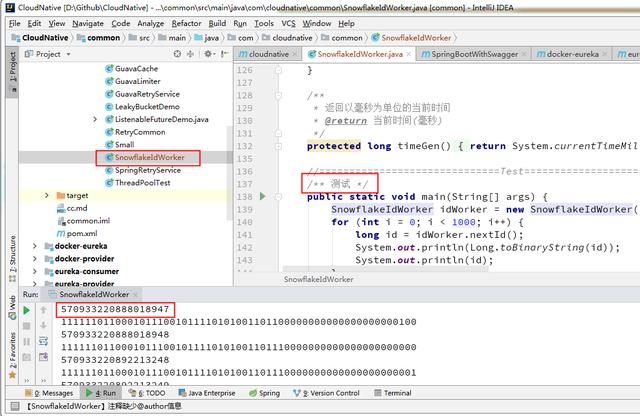Expand the folded timeGen method at line 132

[x=278, y=146]
